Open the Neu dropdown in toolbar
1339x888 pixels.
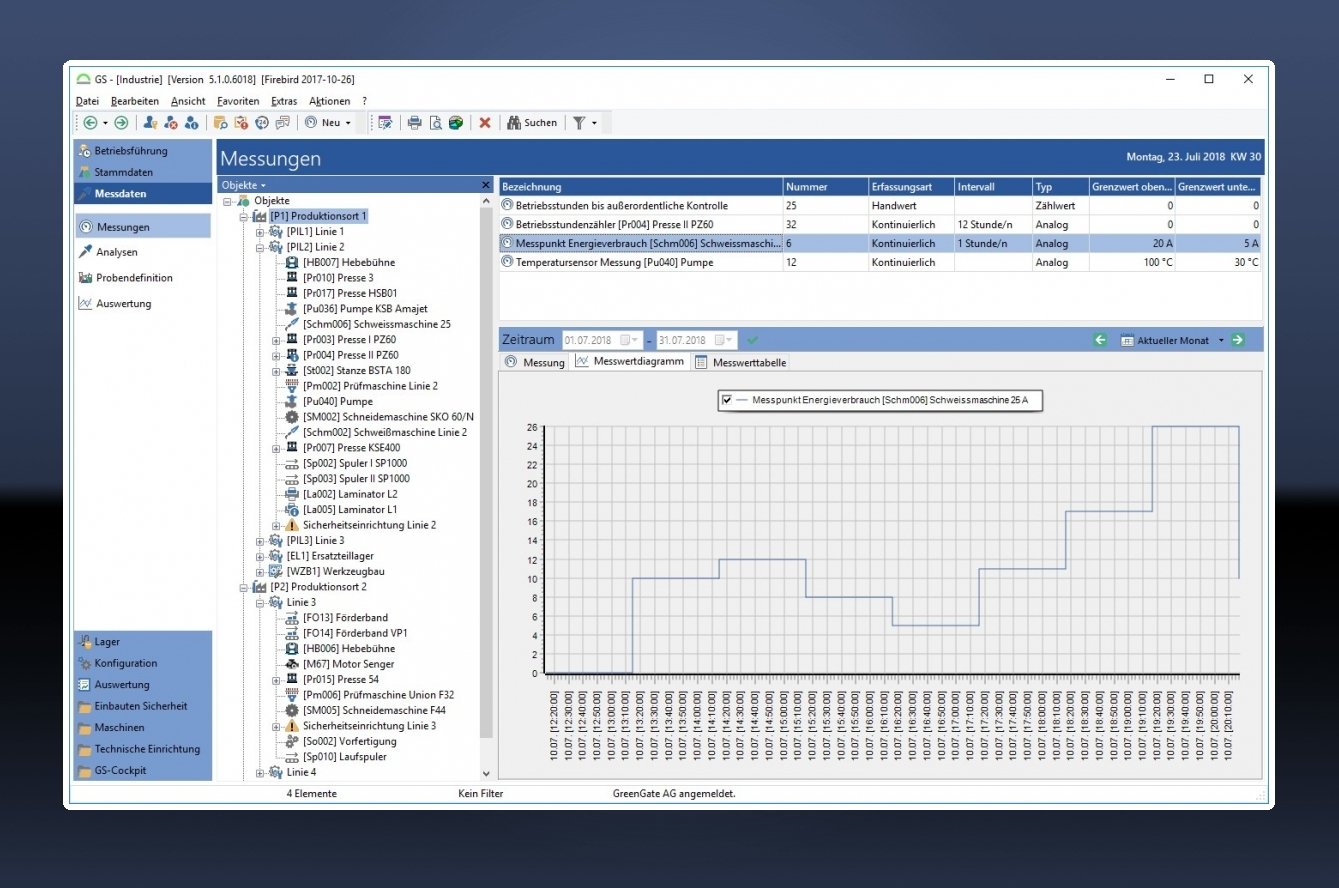tap(348, 123)
